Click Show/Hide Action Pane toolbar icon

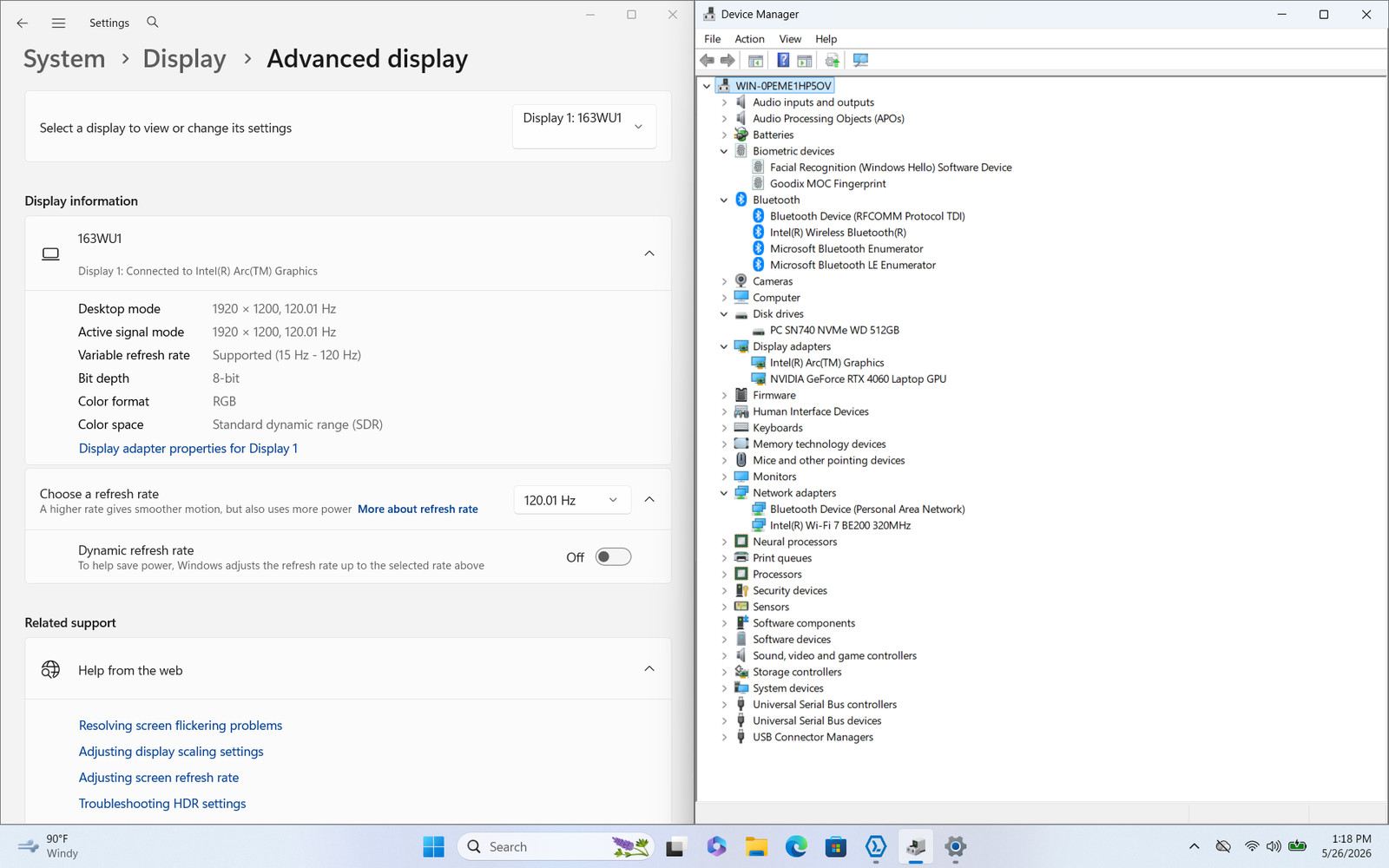point(805,60)
